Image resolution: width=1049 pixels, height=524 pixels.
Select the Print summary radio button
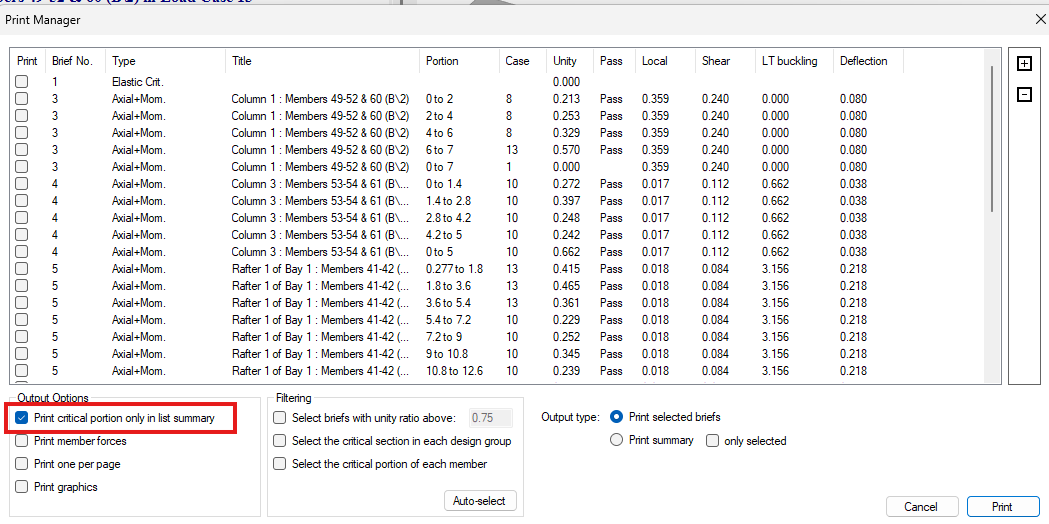(x=617, y=440)
